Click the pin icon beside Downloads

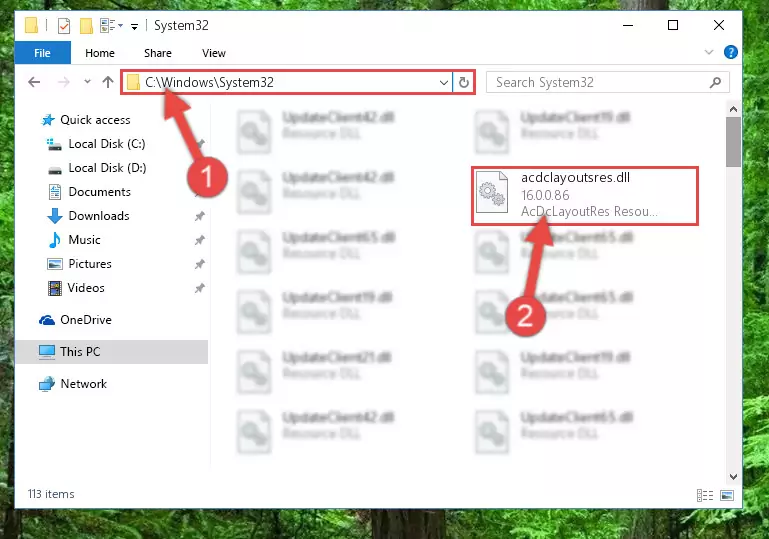[199, 216]
